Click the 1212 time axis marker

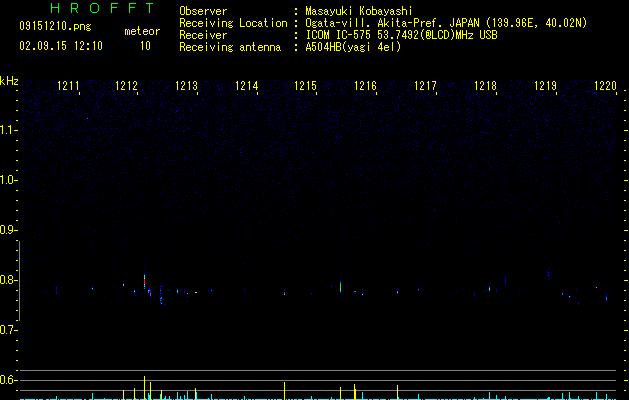(x=126, y=86)
